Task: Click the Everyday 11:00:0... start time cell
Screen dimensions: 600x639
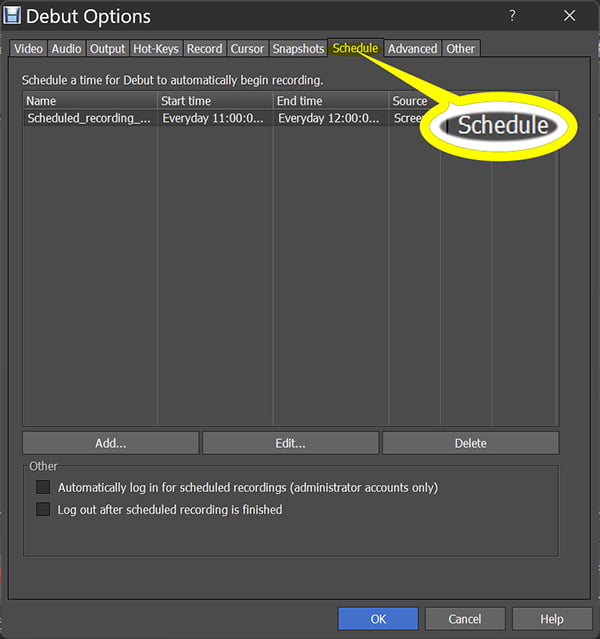Action: pos(213,118)
